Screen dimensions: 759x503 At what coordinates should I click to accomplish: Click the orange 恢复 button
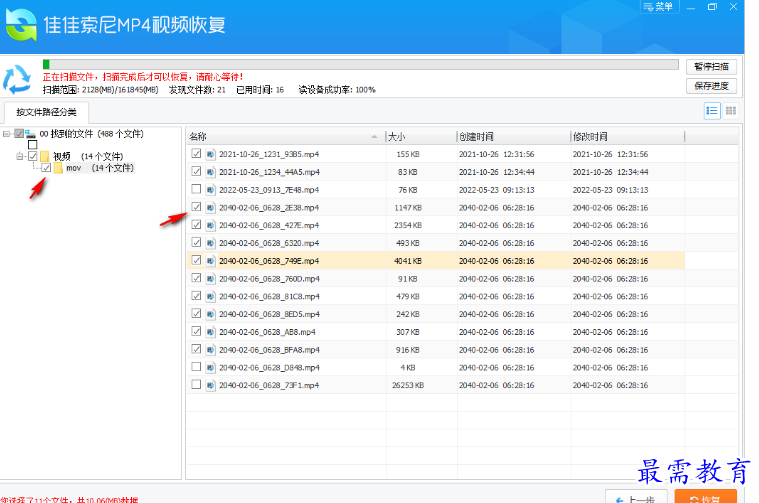point(706,498)
